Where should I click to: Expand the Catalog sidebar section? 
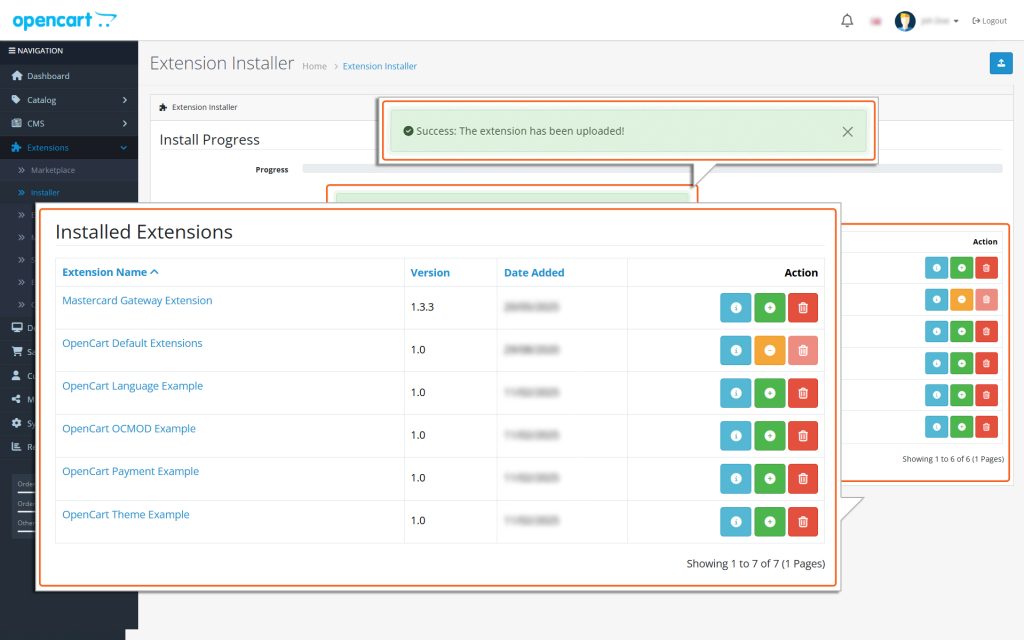pos(40,99)
